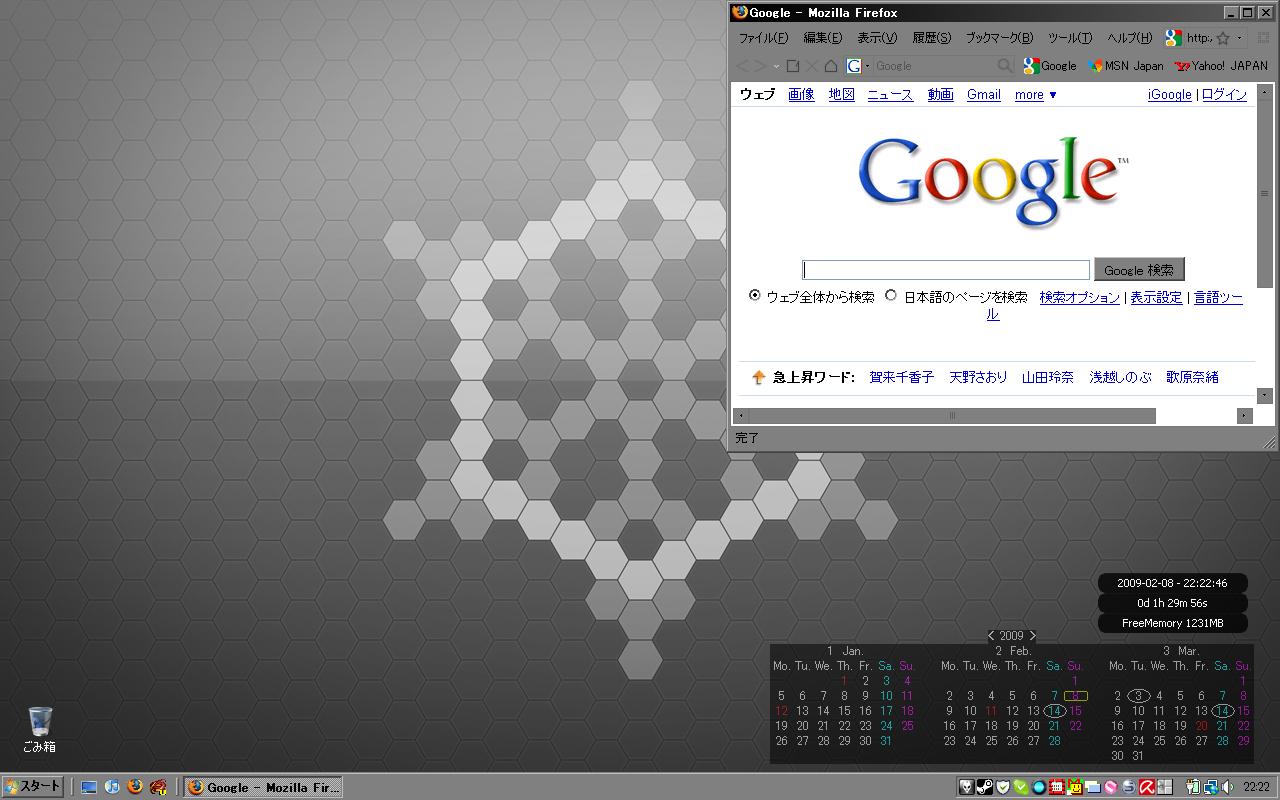The height and width of the screenshot is (800, 1280).
Task: Click the search magnifier icon
Action: tap(1005, 66)
